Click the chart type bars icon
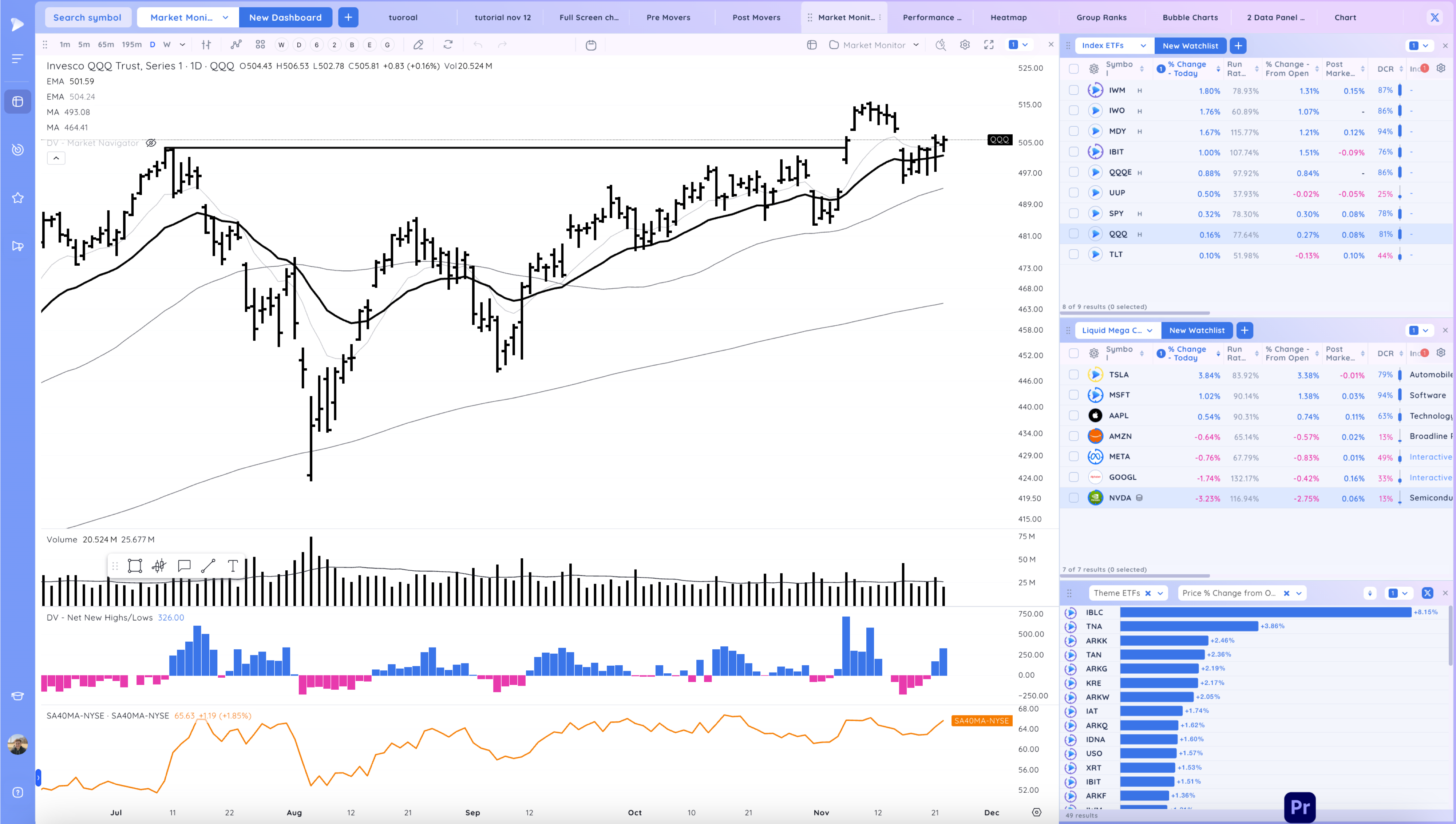1456x824 pixels. point(206,45)
